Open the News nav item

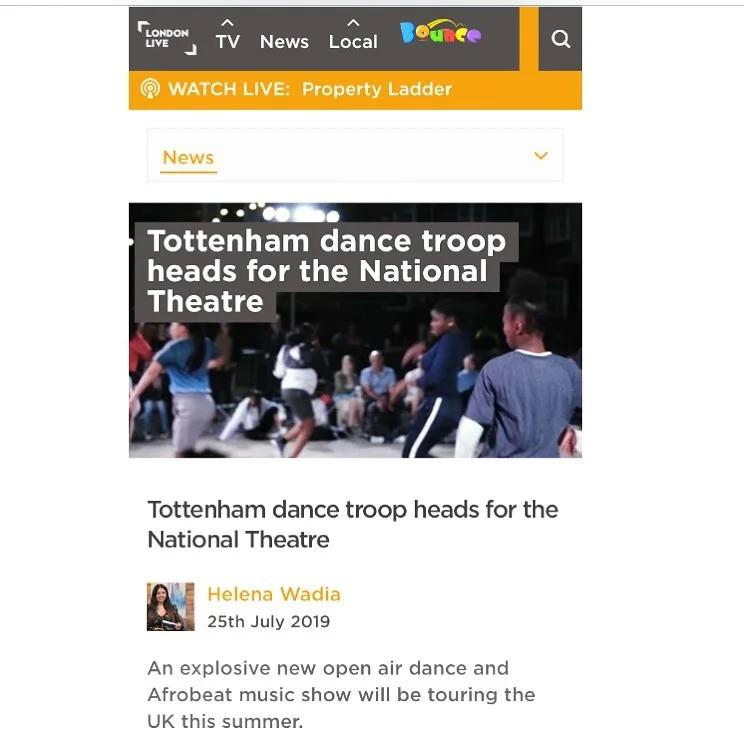pos(284,42)
